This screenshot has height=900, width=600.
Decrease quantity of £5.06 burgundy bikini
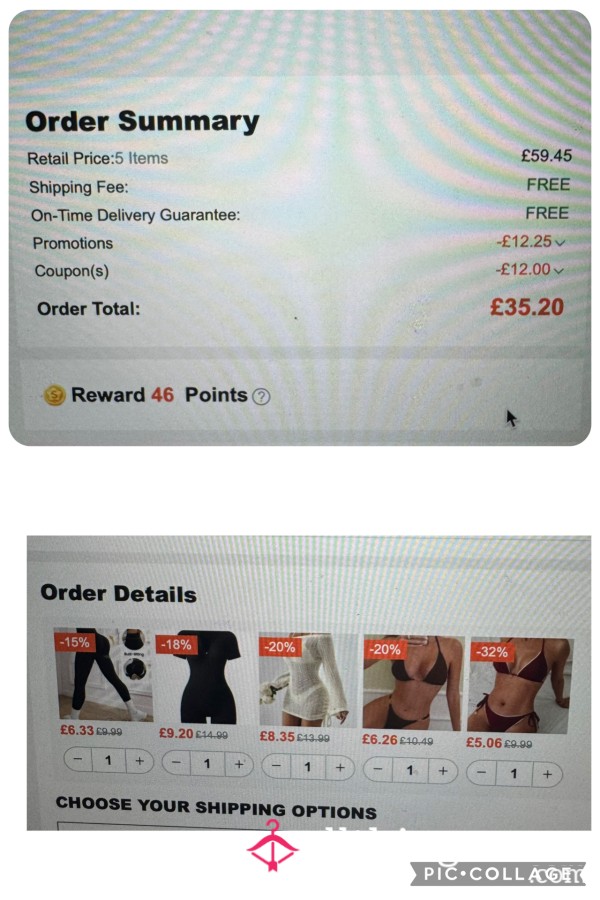(x=482, y=773)
